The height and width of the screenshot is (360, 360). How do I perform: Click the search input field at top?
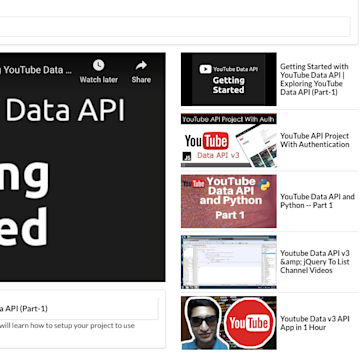[175, 26]
